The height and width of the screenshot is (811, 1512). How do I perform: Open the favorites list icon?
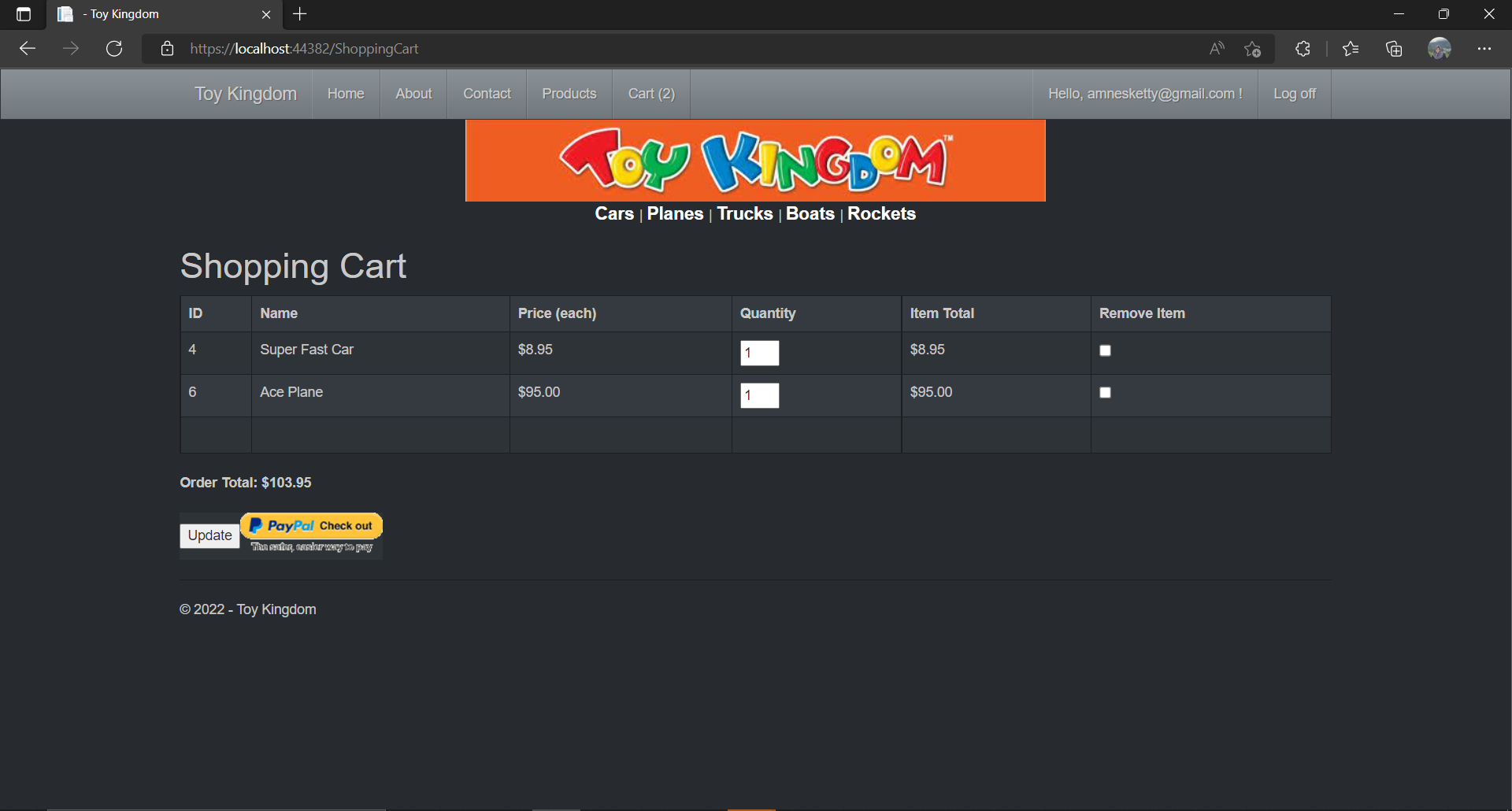click(x=1351, y=49)
